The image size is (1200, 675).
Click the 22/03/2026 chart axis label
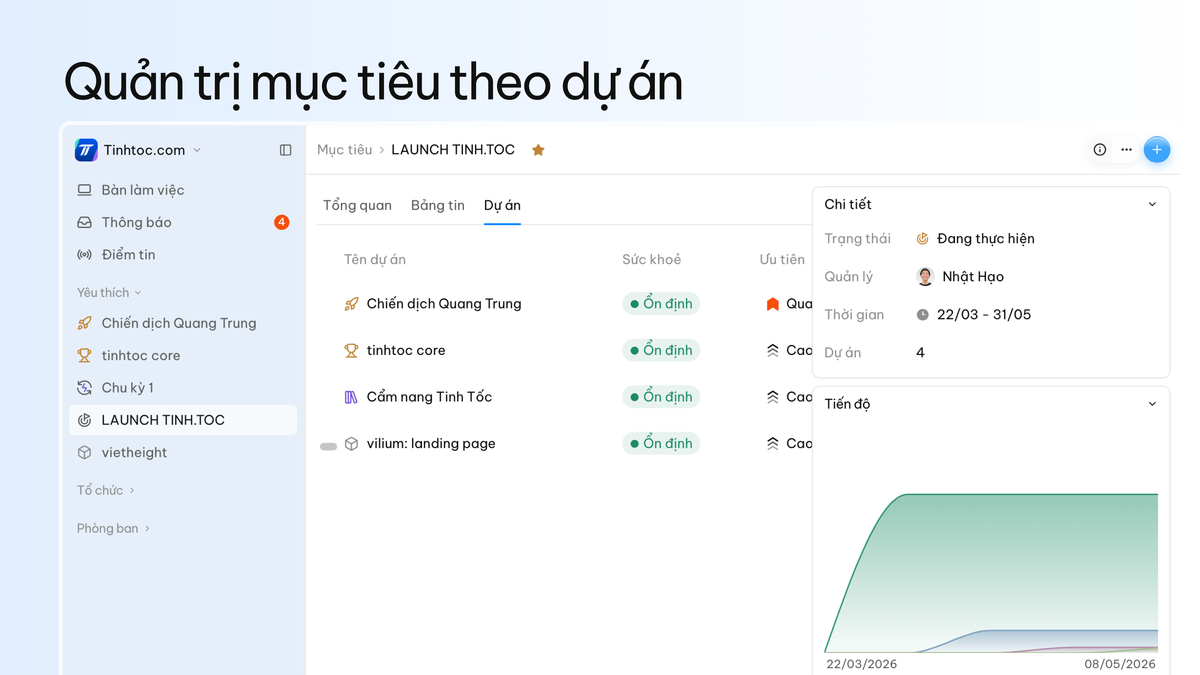point(862,664)
